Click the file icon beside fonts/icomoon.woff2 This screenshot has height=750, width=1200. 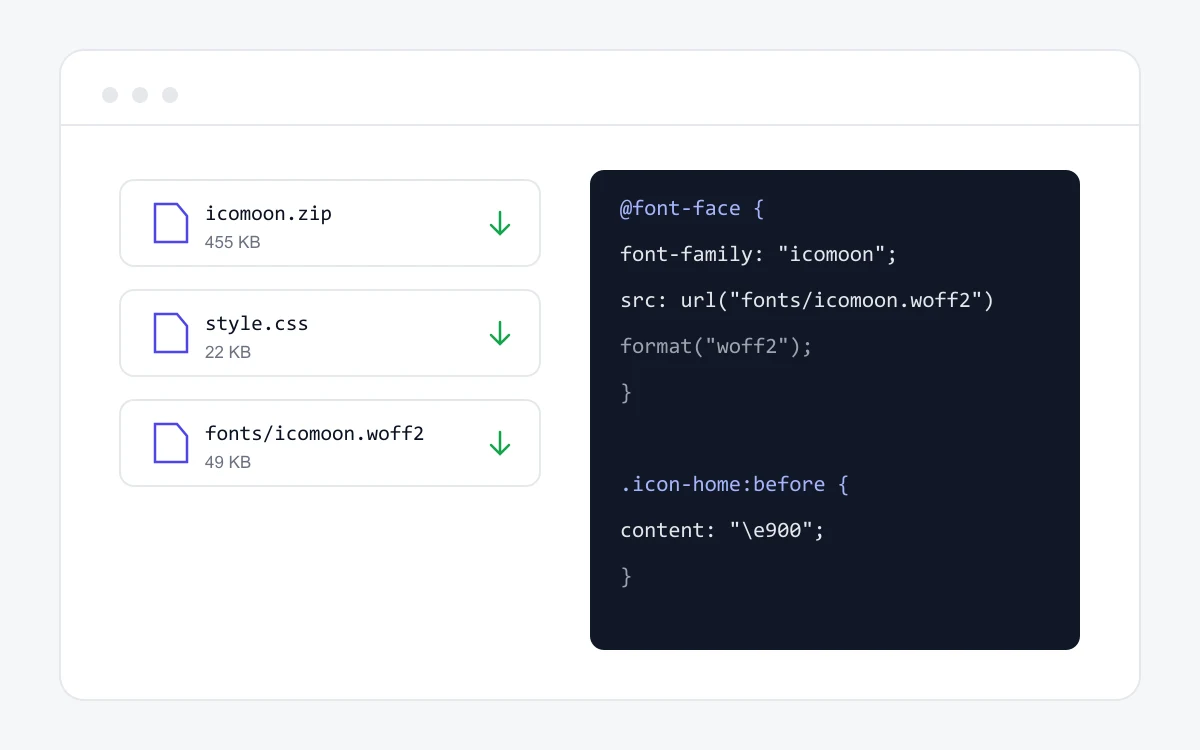pos(170,443)
